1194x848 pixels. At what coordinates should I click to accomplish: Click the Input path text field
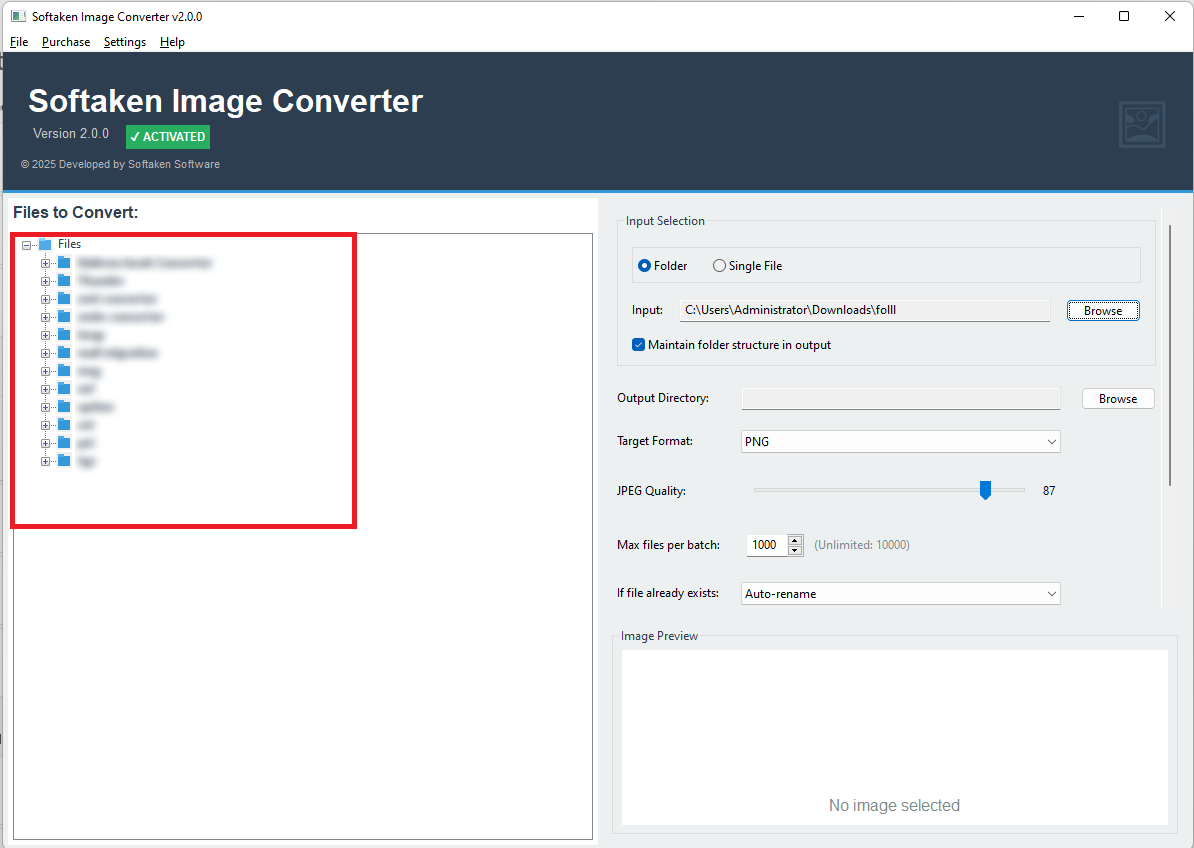point(864,310)
